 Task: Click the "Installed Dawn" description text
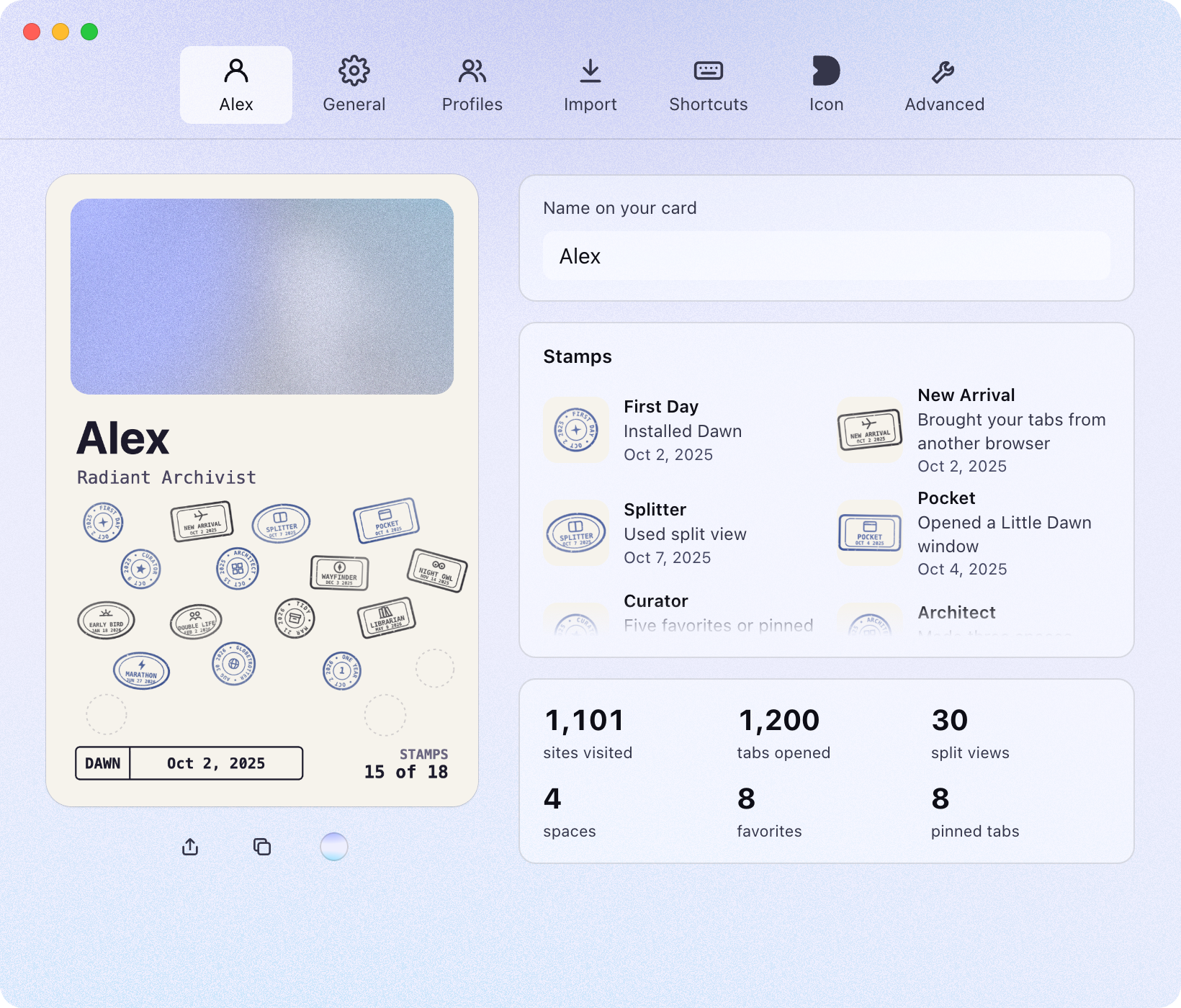click(x=683, y=431)
